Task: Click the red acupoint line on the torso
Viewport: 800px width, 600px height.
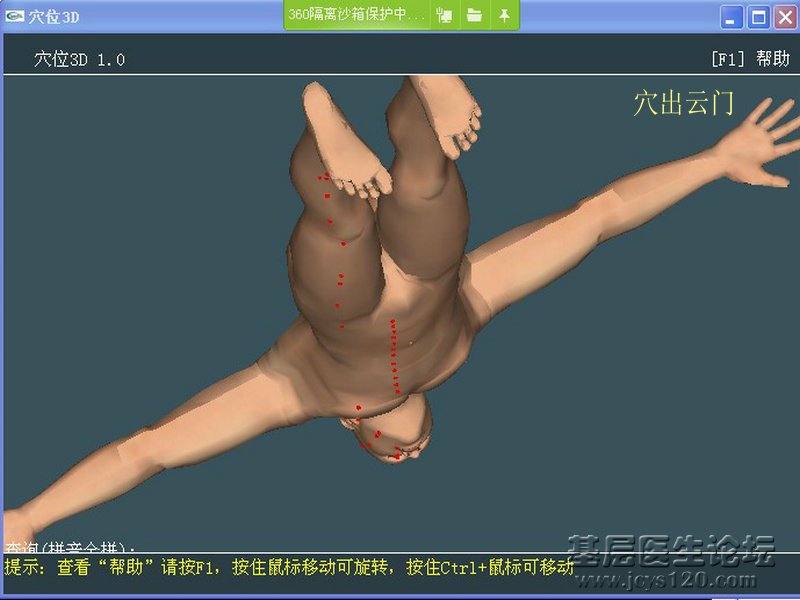Action: pos(395,355)
